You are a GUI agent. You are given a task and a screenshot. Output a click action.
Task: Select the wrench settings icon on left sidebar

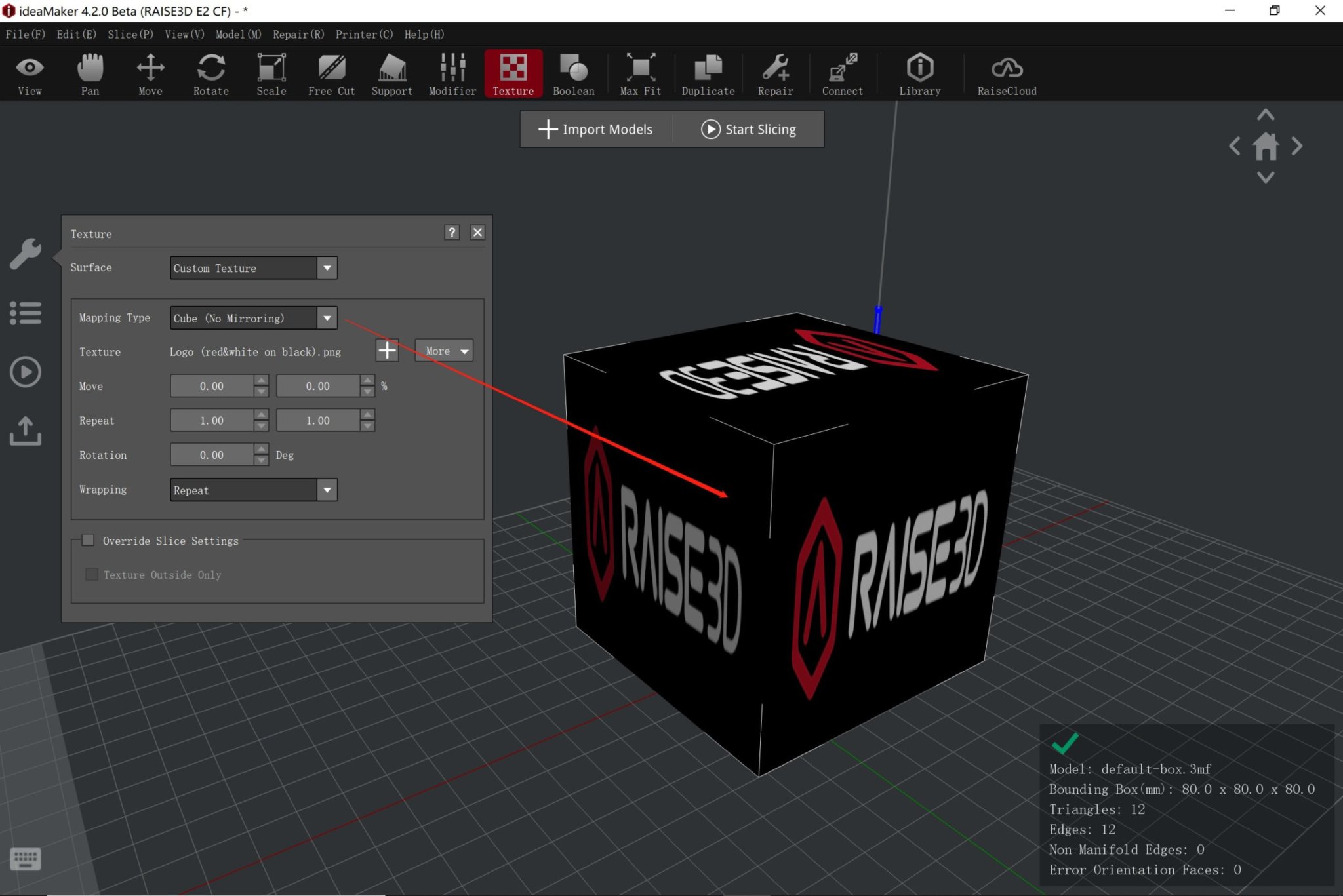tap(26, 256)
